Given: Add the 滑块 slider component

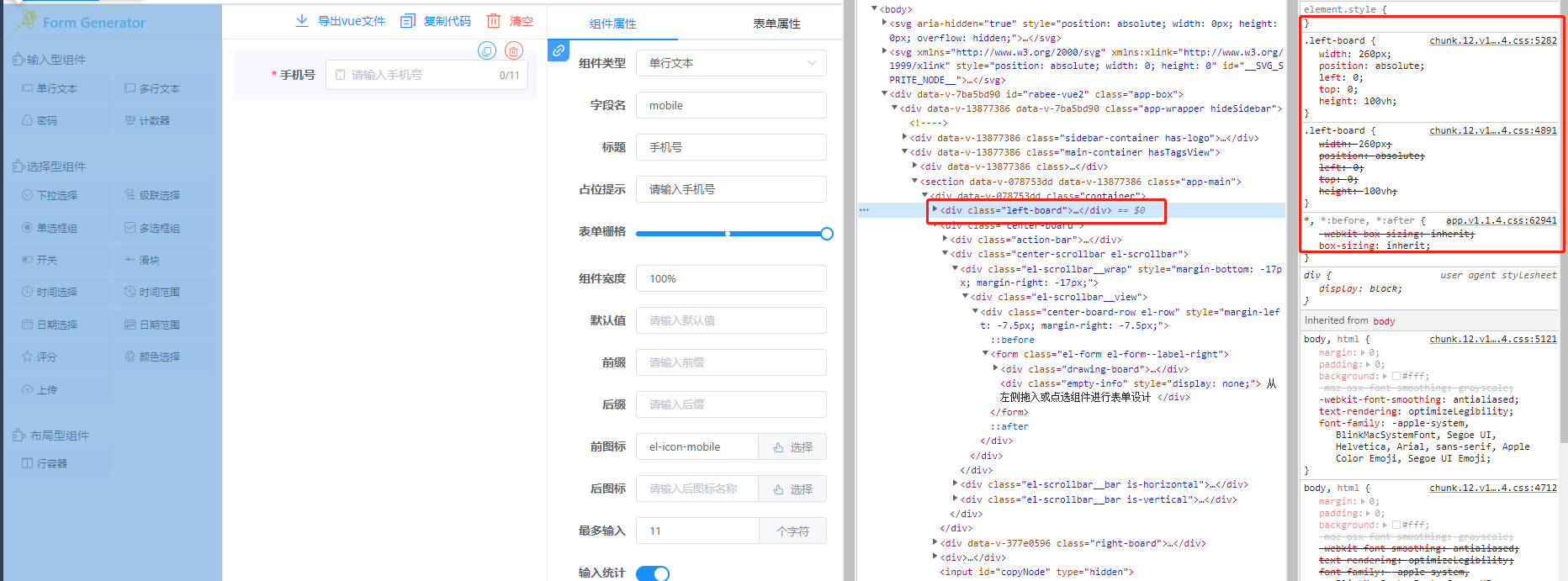Looking at the screenshot, I should (162, 260).
